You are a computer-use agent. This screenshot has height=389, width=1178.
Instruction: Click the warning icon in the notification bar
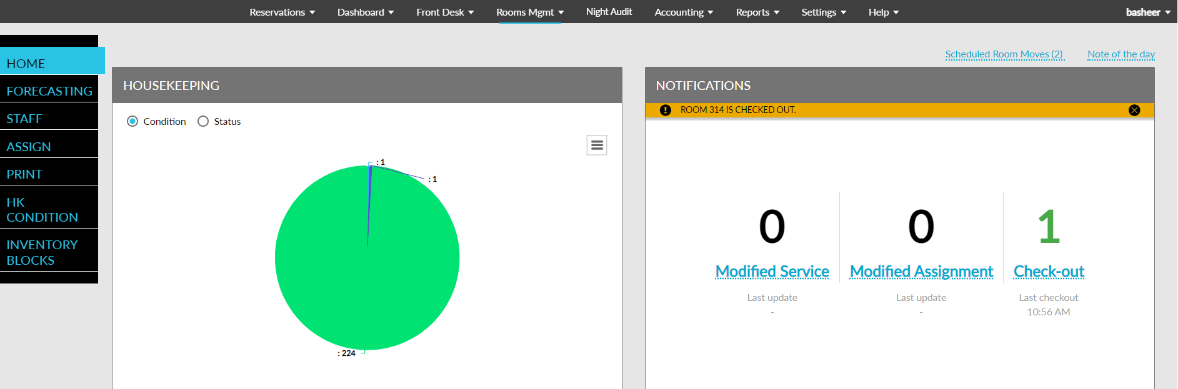point(665,110)
